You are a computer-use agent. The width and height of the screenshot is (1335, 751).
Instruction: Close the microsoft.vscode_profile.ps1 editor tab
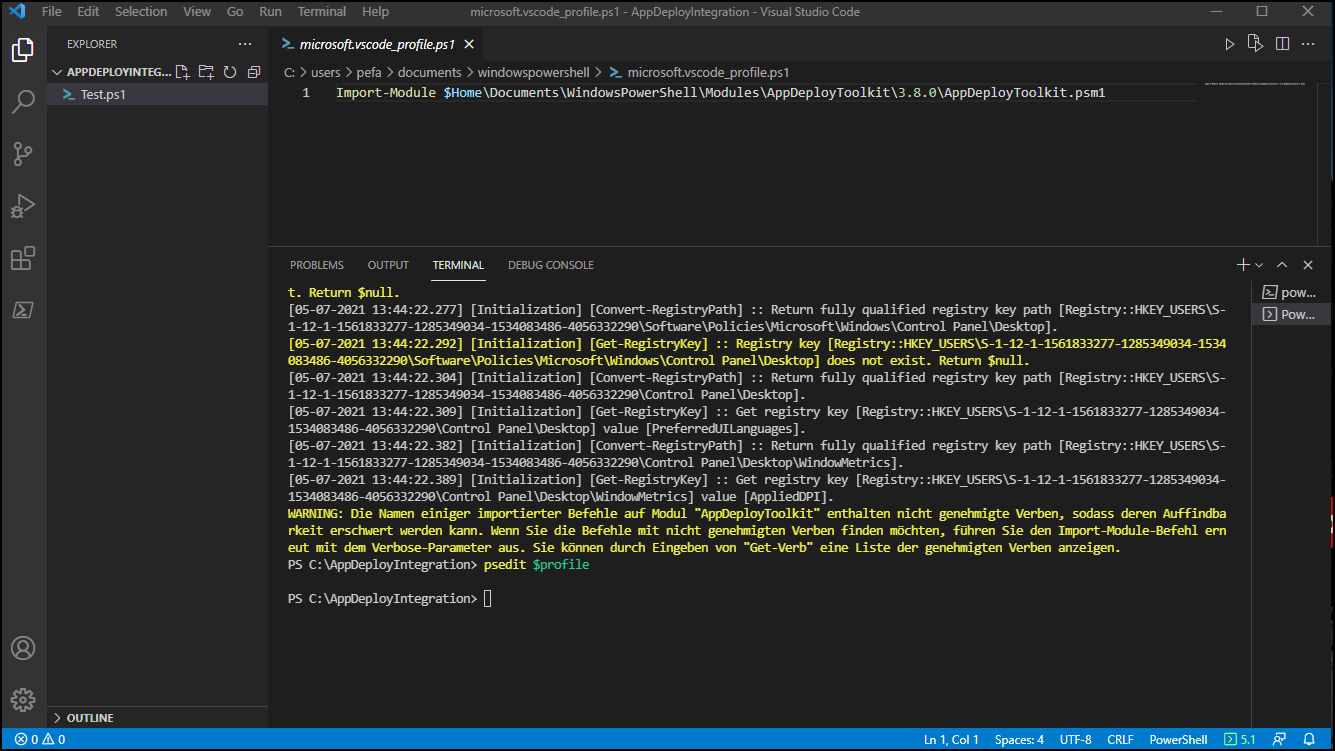470,44
